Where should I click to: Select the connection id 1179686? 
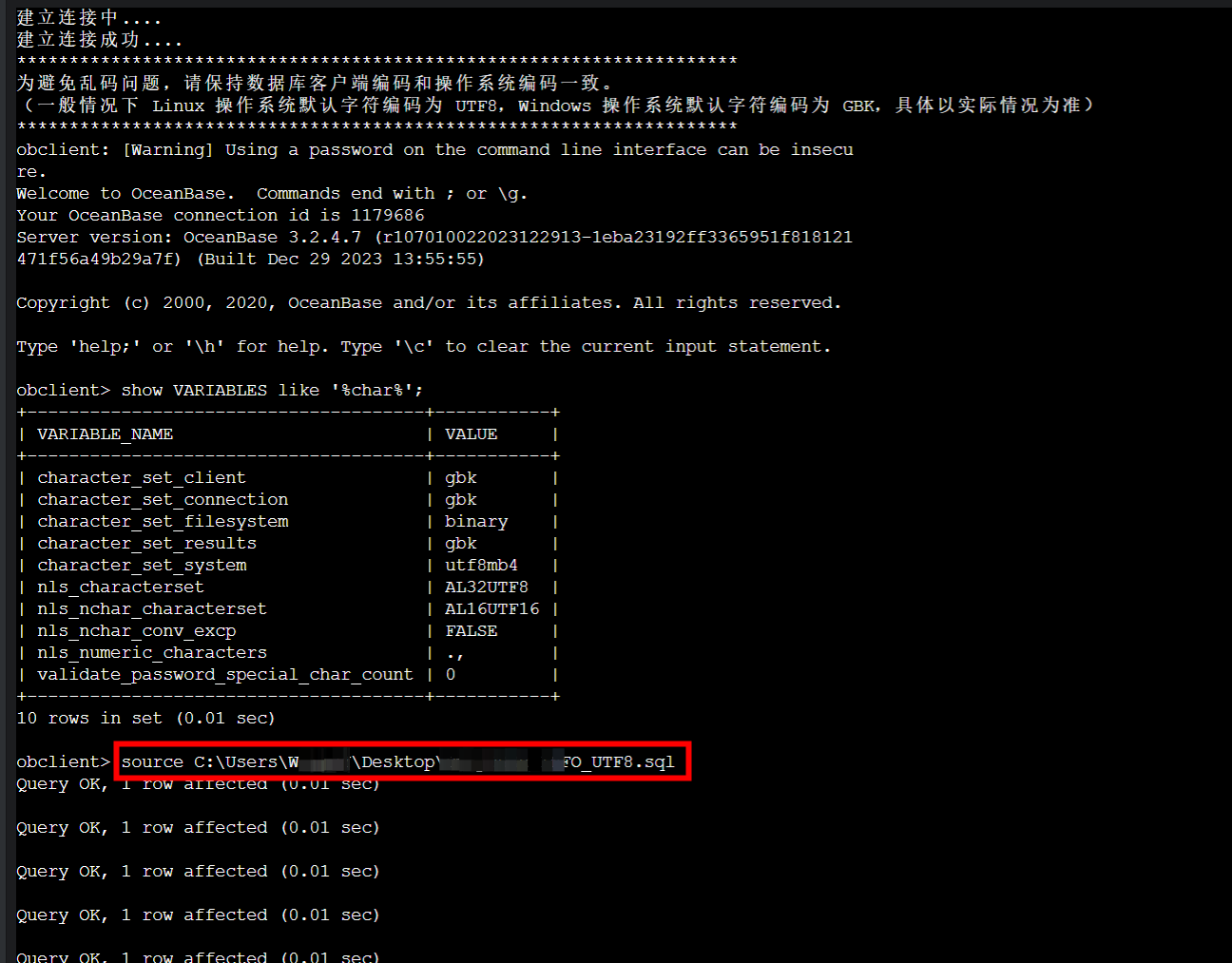coord(387,215)
